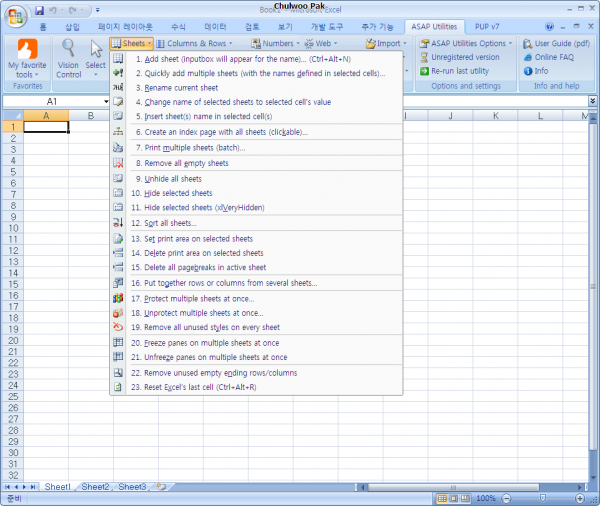Open the Import dropdown menu
Screen dimensions: 600x506
point(386,43)
